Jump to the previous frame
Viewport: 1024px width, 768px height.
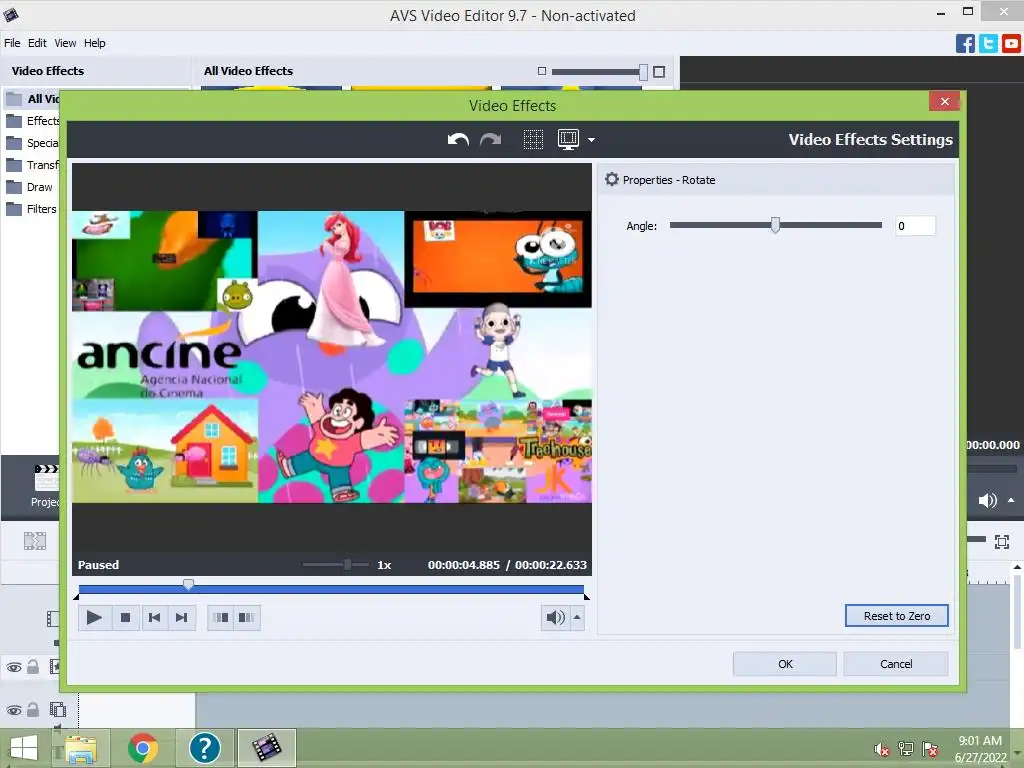(x=154, y=617)
